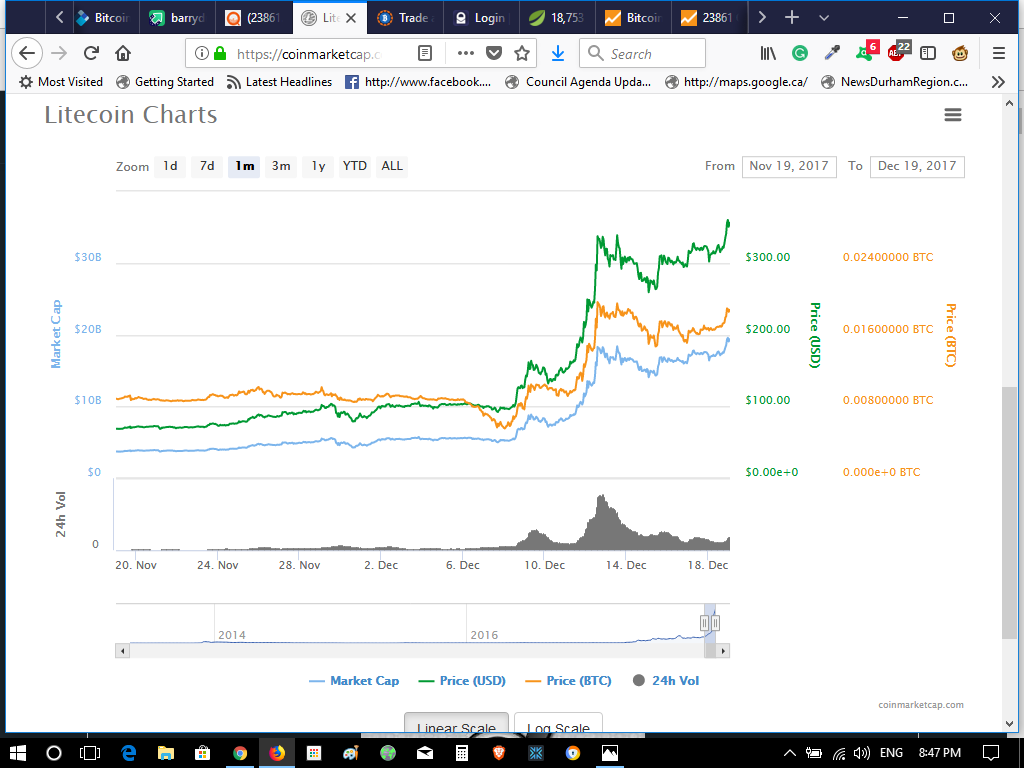Viewport: 1024px width, 768px height.
Task: Toggle 24h Vol series in legend
Action: pos(666,680)
